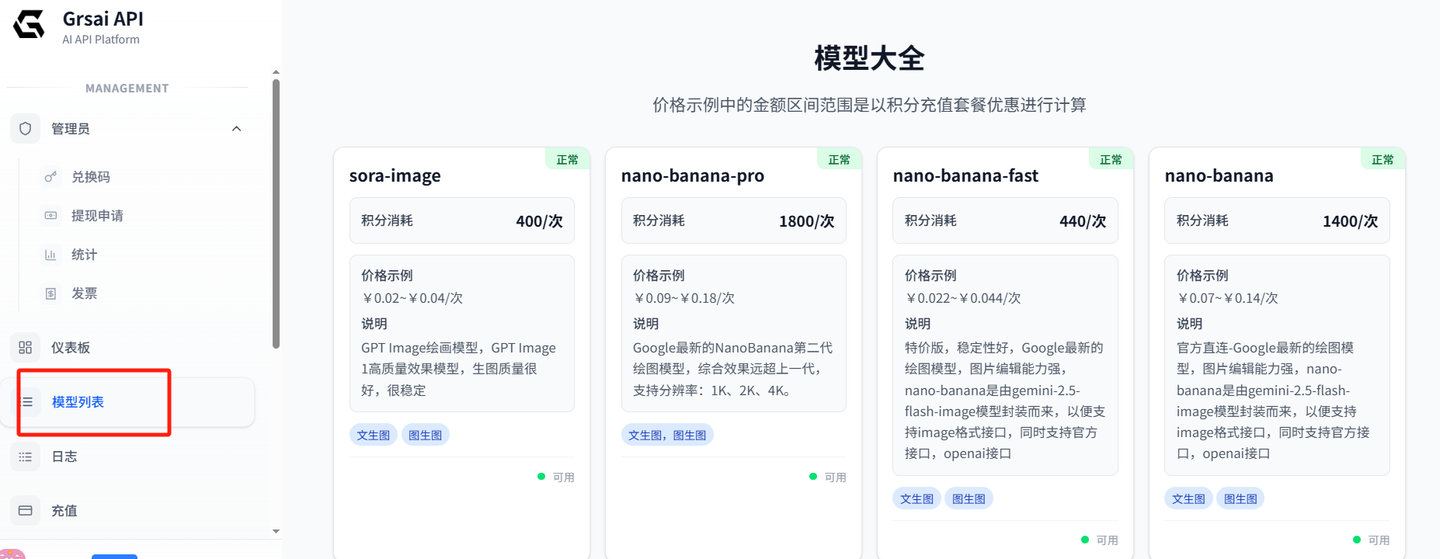Click 正常 status badge on nano-banana-pro
Screen dimensions: 1440x559
839,159
